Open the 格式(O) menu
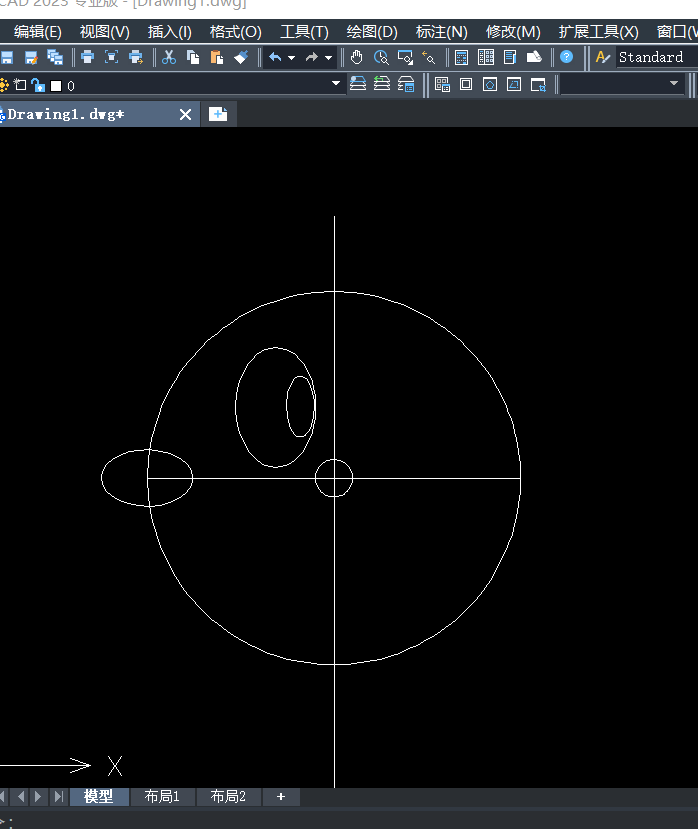Viewport: 698px width, 829px height. pyautogui.click(x=235, y=32)
